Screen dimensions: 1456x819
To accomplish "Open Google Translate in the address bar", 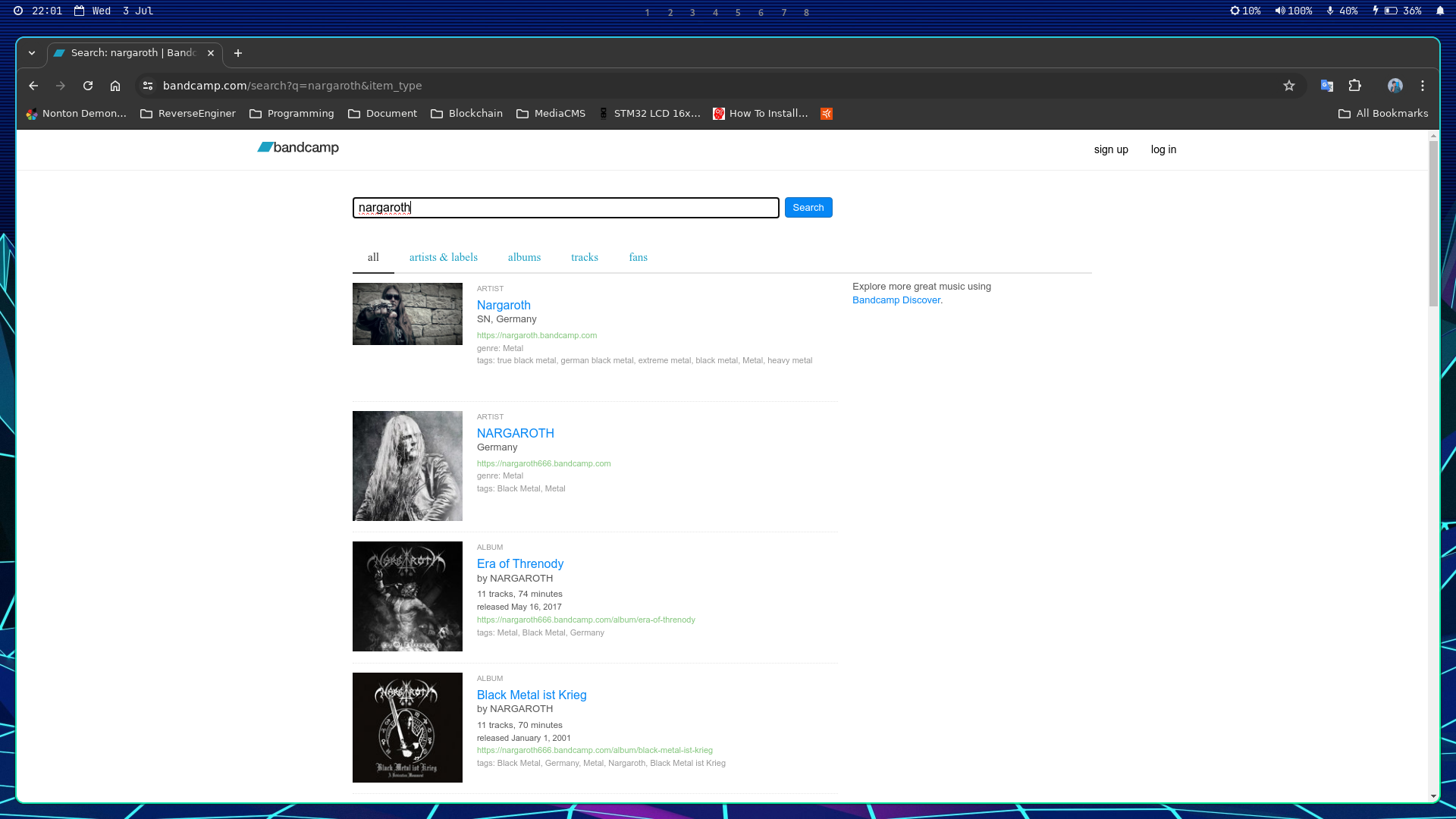I will [x=1326, y=86].
